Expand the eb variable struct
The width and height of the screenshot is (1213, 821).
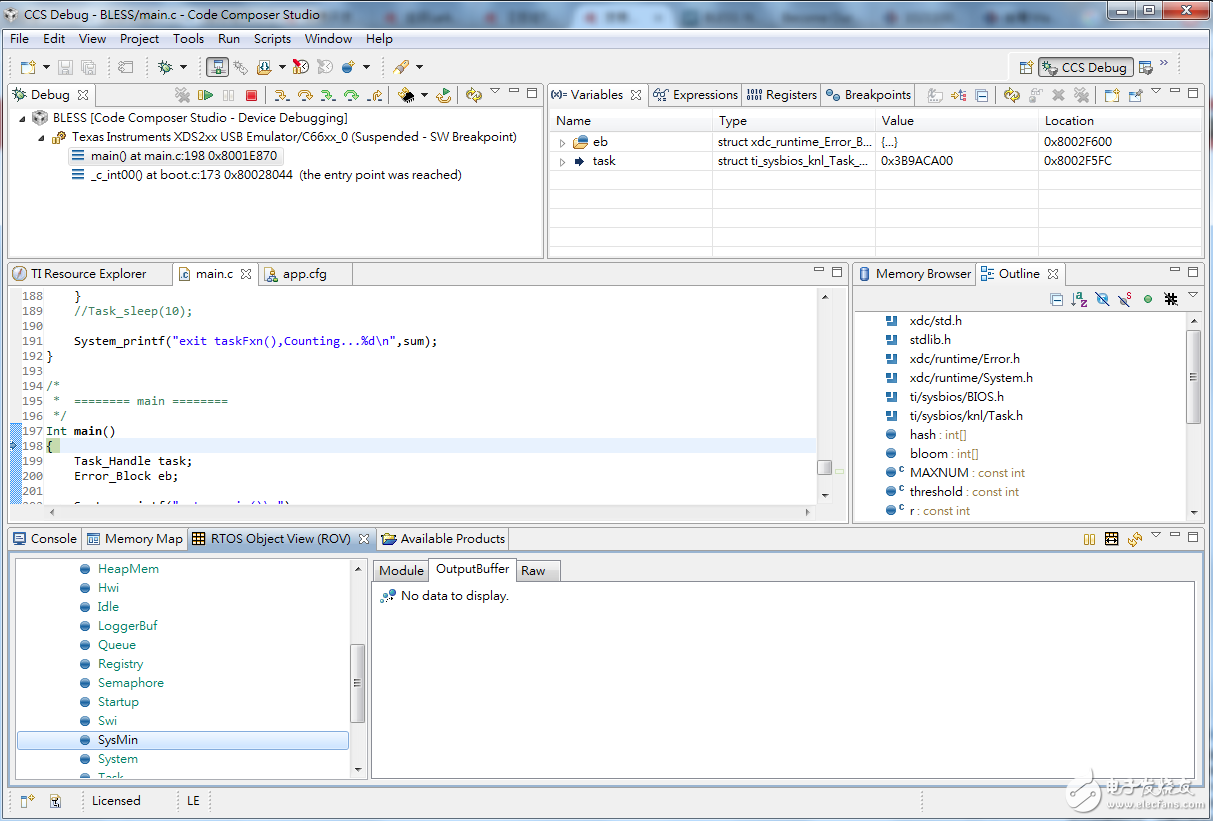563,142
